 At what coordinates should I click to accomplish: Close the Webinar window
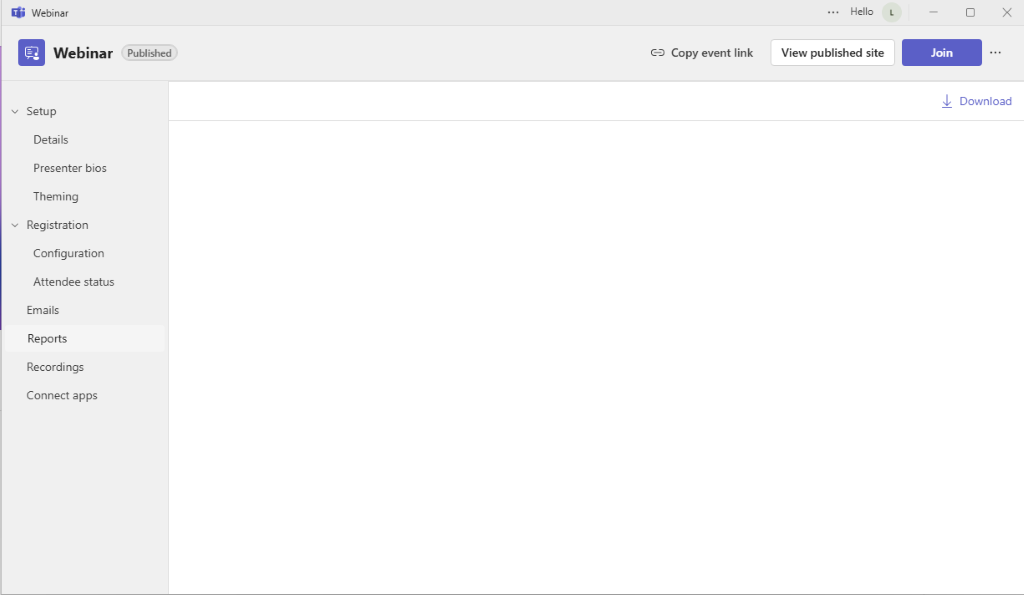(x=1007, y=12)
